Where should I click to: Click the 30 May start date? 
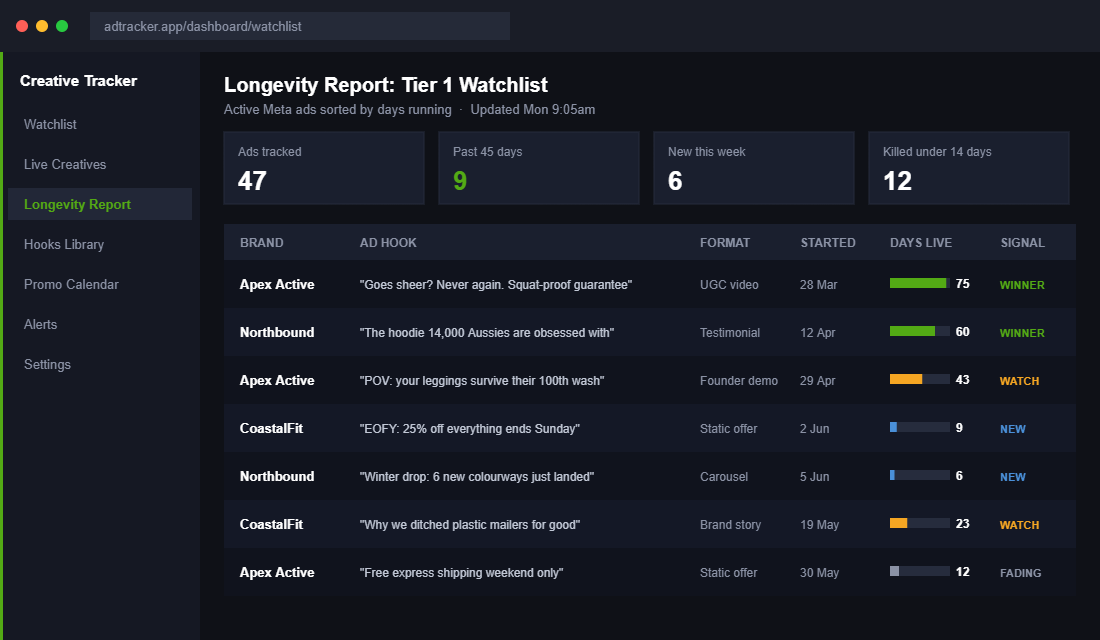pyautogui.click(x=819, y=573)
